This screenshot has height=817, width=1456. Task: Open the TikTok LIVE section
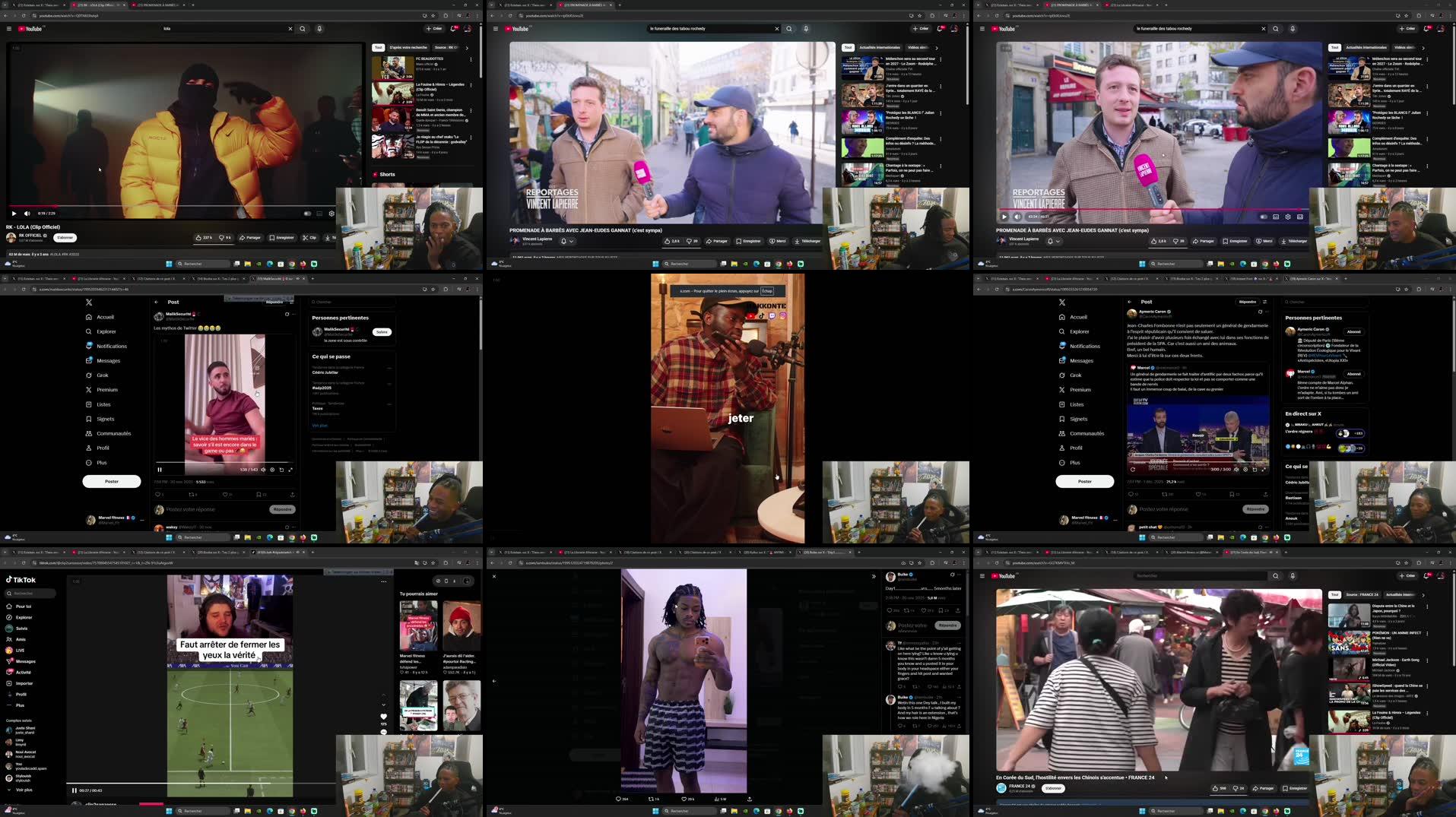coord(21,650)
